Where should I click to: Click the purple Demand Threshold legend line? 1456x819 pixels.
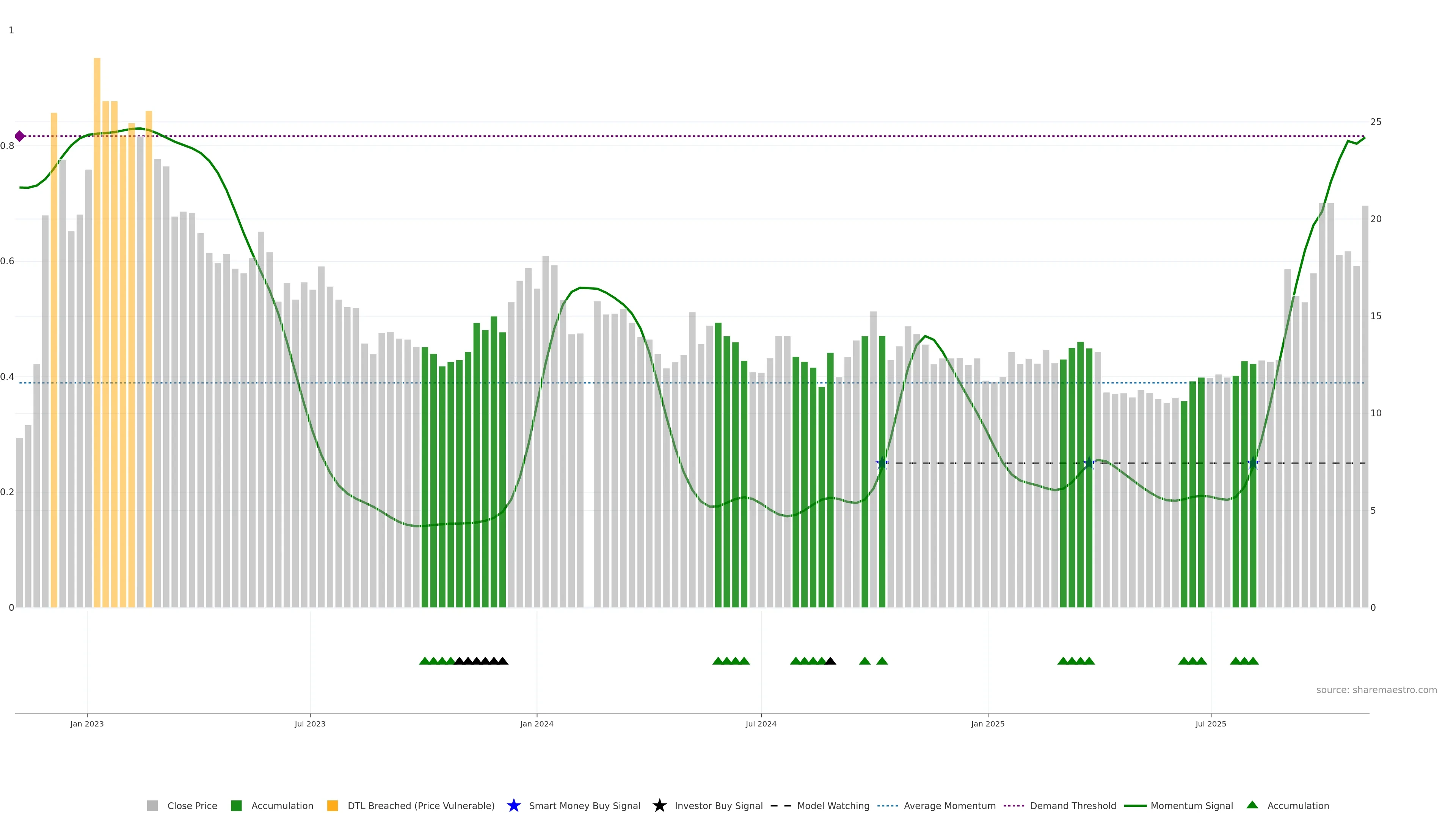tap(1014, 806)
